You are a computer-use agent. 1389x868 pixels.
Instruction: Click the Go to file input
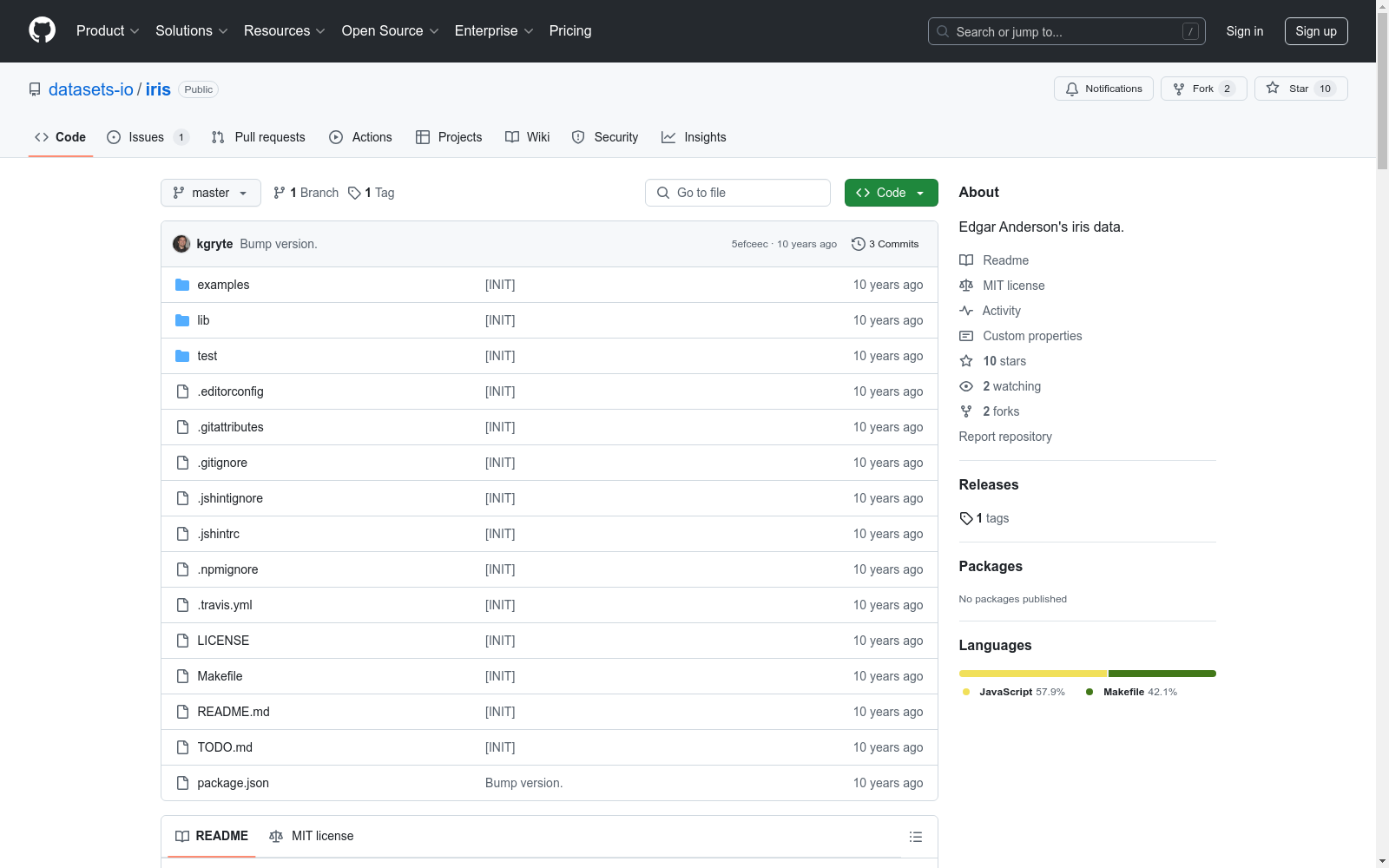738,193
